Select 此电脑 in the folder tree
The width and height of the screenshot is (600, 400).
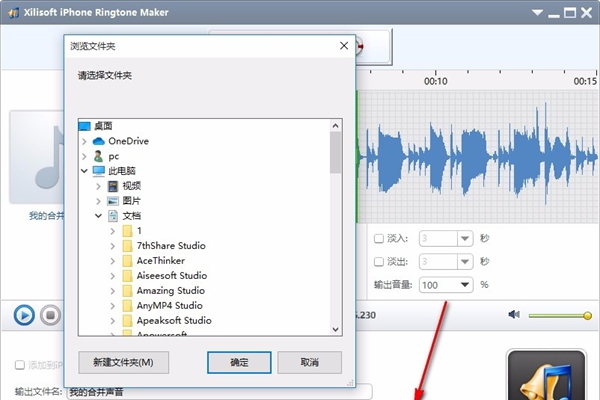pyautogui.click(x=122, y=171)
